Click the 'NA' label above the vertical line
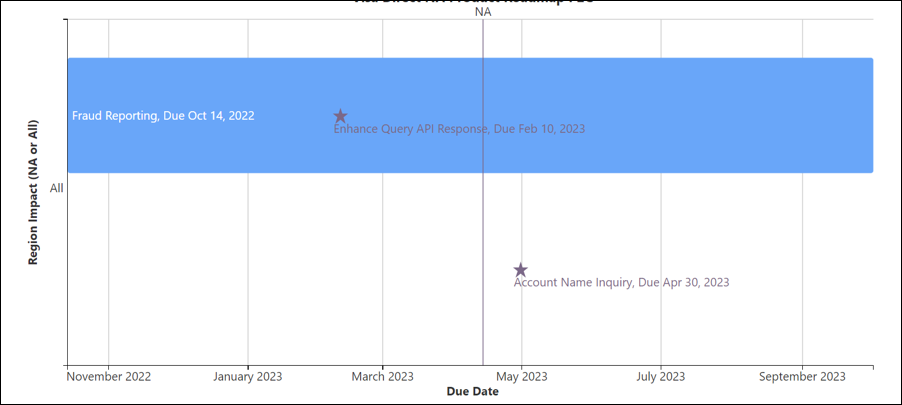This screenshot has height=405, width=902. point(483,11)
